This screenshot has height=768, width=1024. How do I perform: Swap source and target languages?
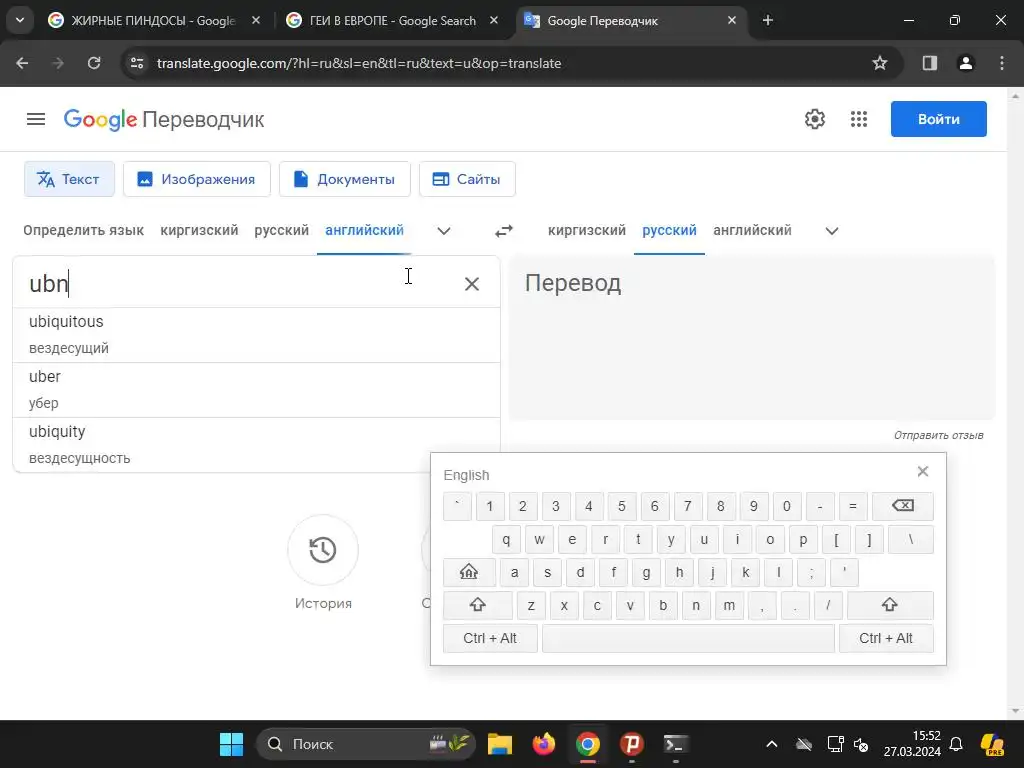[x=504, y=231]
